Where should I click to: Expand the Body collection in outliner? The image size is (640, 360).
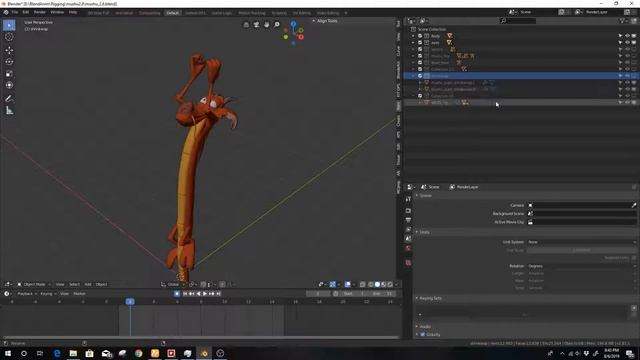coord(413,36)
